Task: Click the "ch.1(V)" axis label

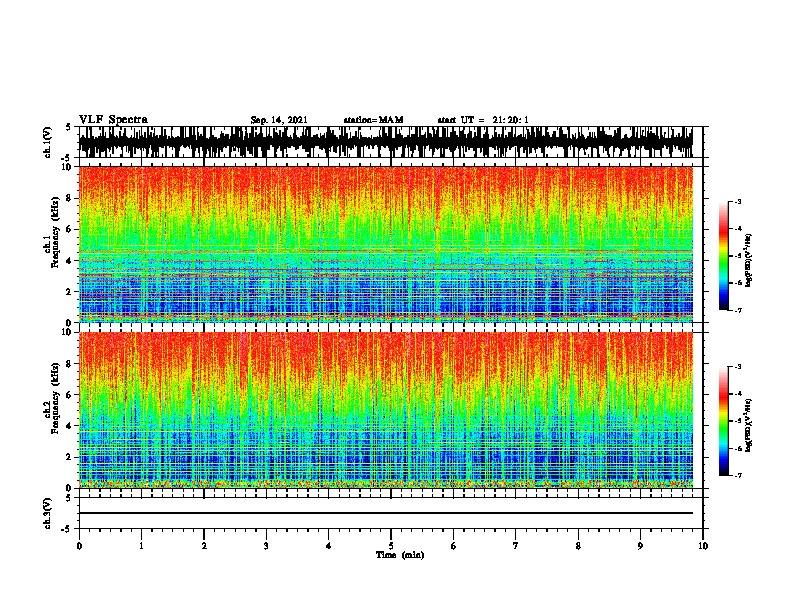Action: 48,142
